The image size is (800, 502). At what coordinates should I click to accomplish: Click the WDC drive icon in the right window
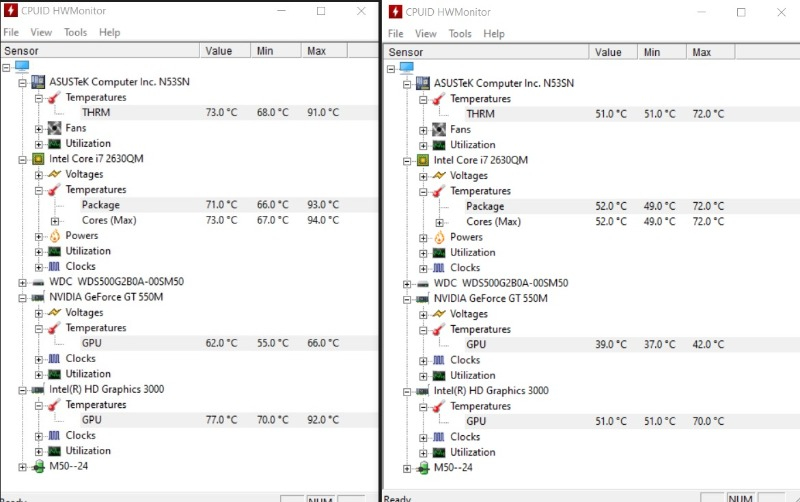tap(421, 283)
